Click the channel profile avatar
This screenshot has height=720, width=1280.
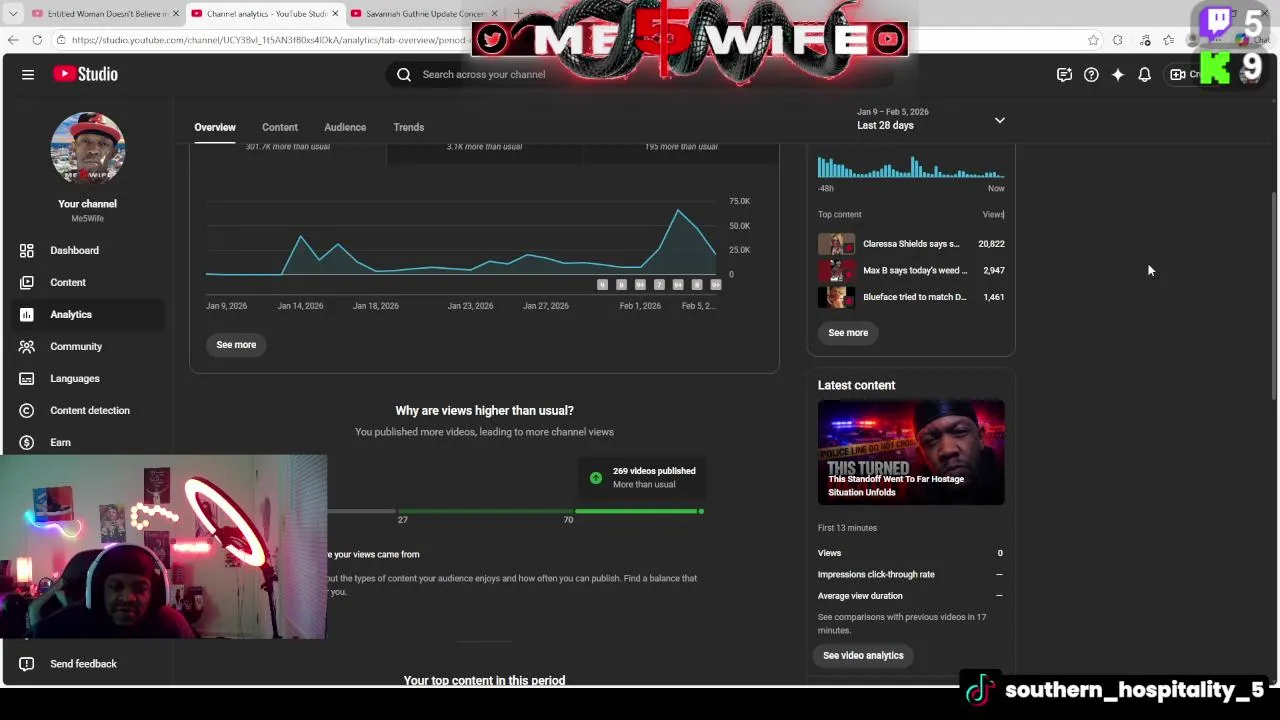pyautogui.click(x=88, y=148)
